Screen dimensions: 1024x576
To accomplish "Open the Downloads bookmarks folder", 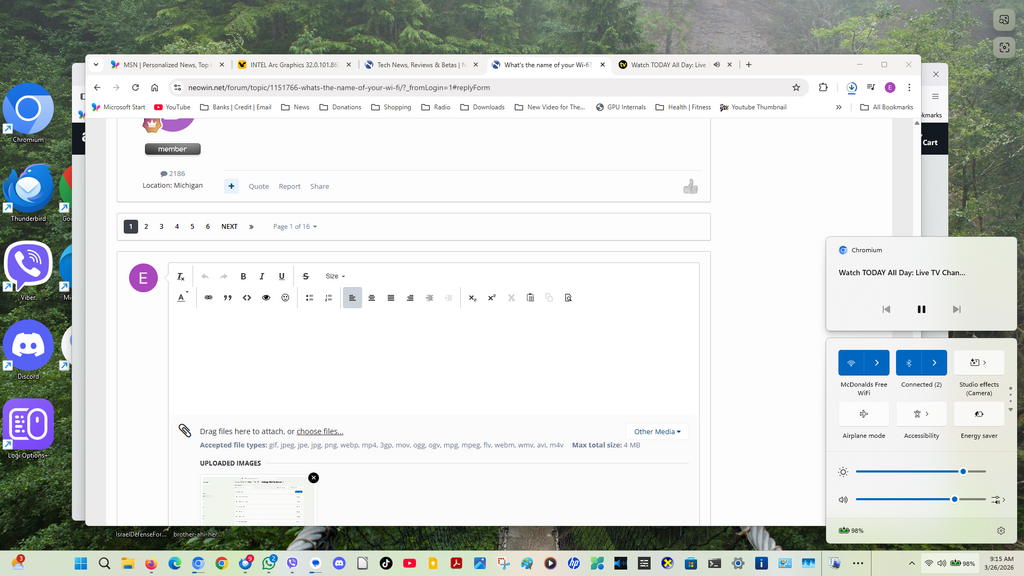I will click(x=482, y=107).
